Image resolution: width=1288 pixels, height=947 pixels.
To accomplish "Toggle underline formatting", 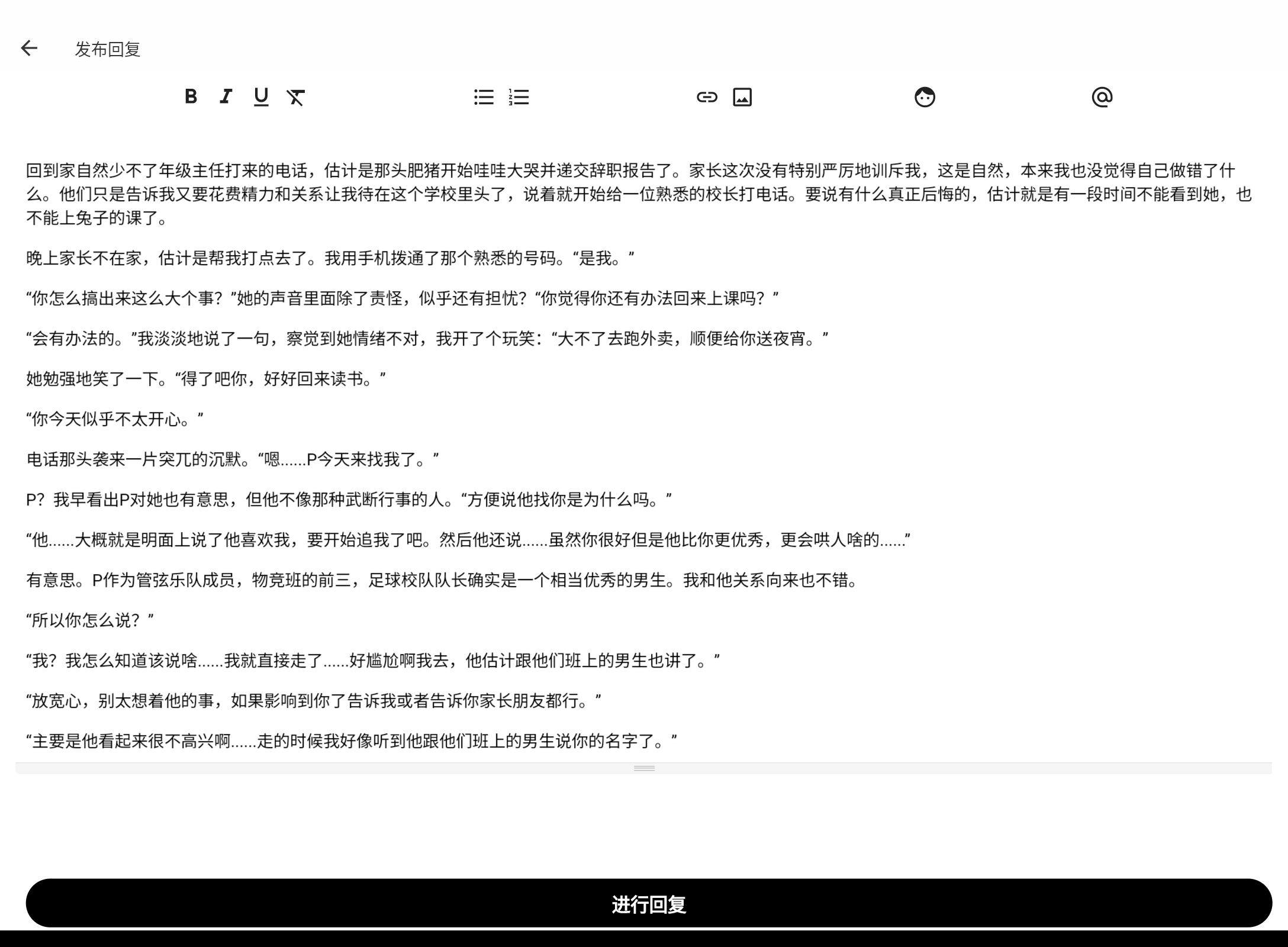I will tap(261, 96).
